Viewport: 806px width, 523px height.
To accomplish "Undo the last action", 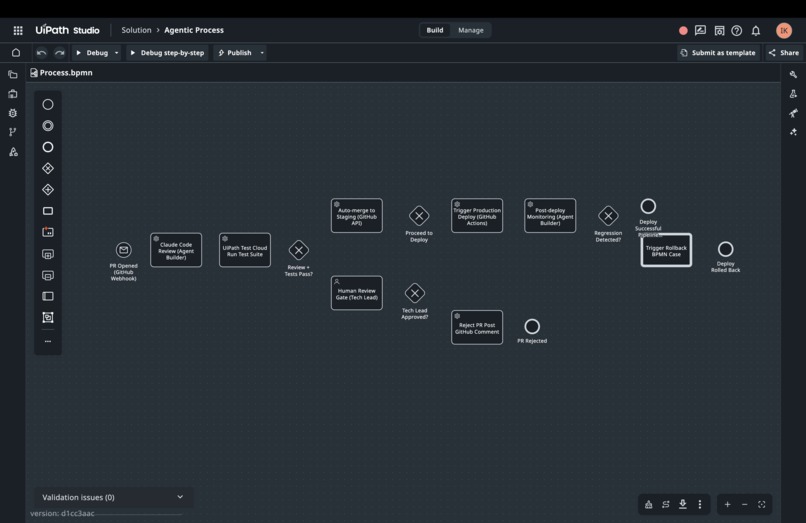I will (x=42, y=52).
